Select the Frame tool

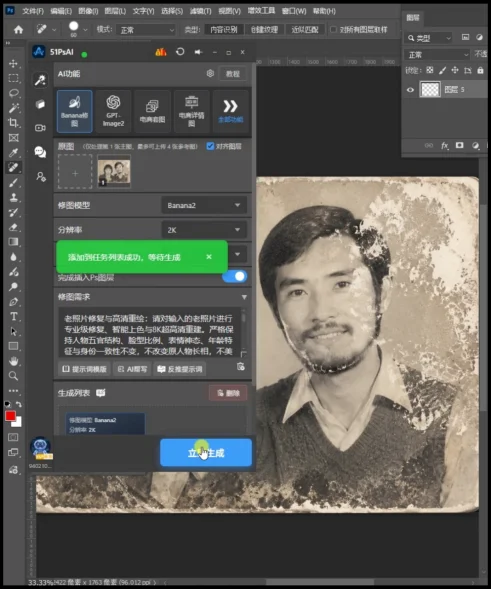(x=14, y=138)
